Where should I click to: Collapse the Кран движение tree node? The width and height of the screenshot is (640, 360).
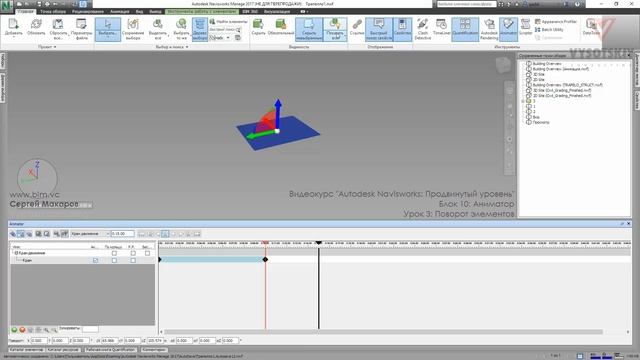click(16, 253)
